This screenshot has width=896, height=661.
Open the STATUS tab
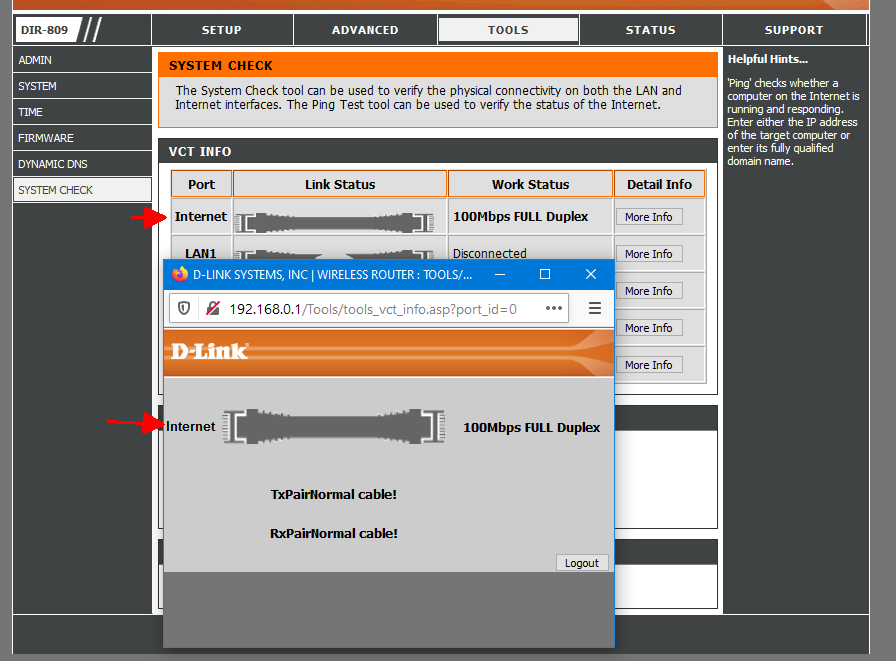(x=650, y=30)
